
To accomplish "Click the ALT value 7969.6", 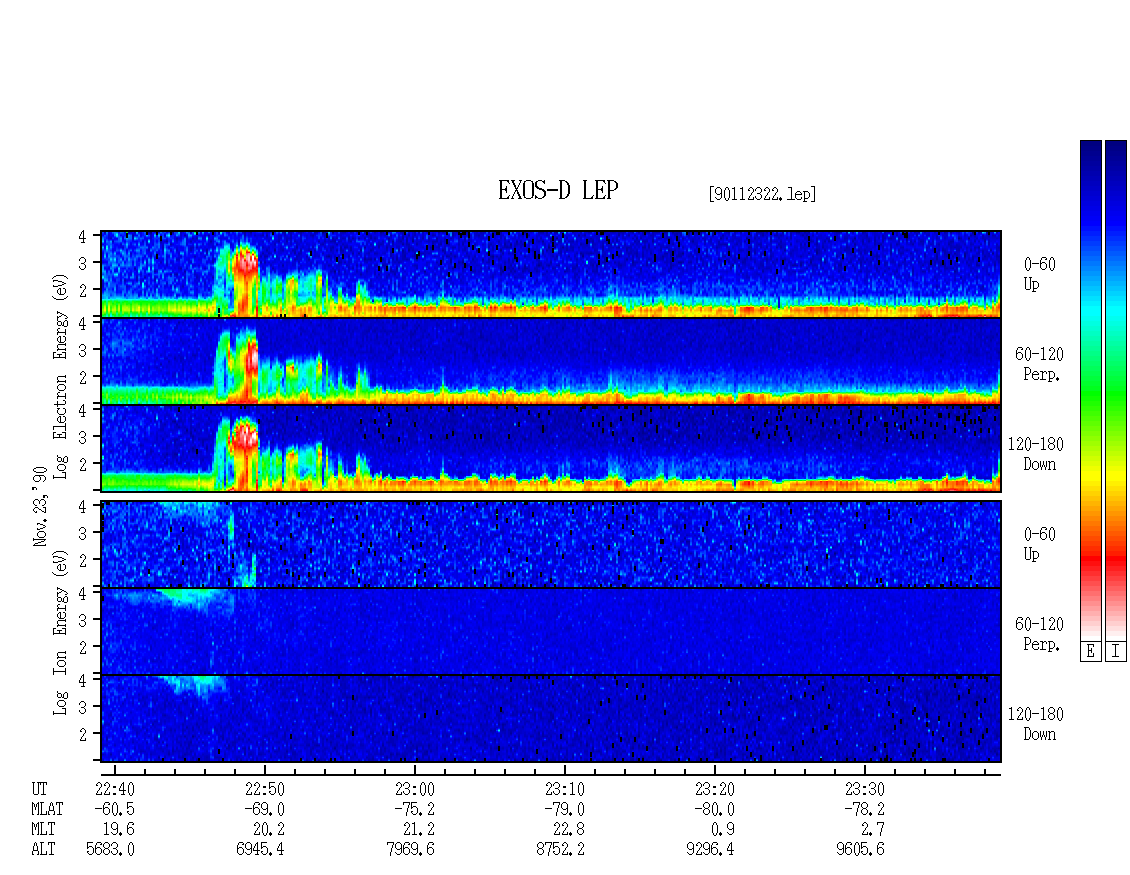I will (410, 850).
